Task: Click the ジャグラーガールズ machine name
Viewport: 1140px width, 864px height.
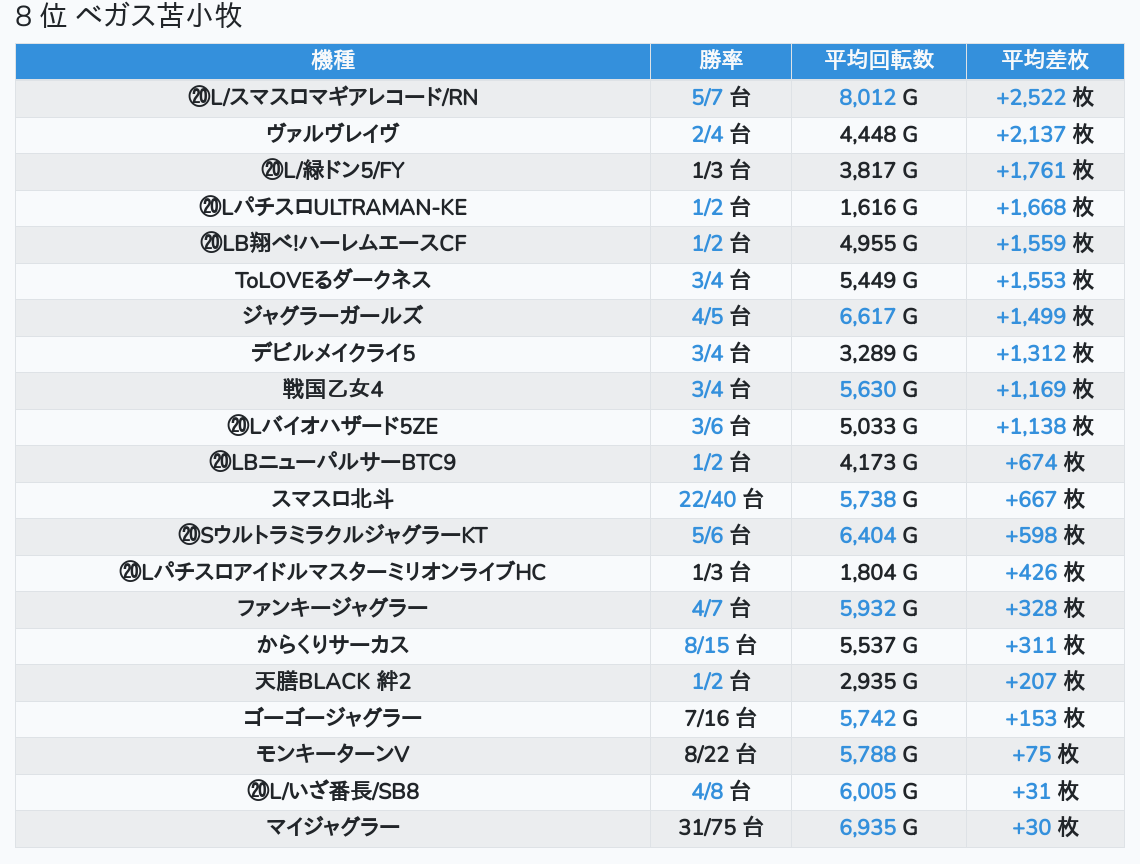Action: pos(333,316)
